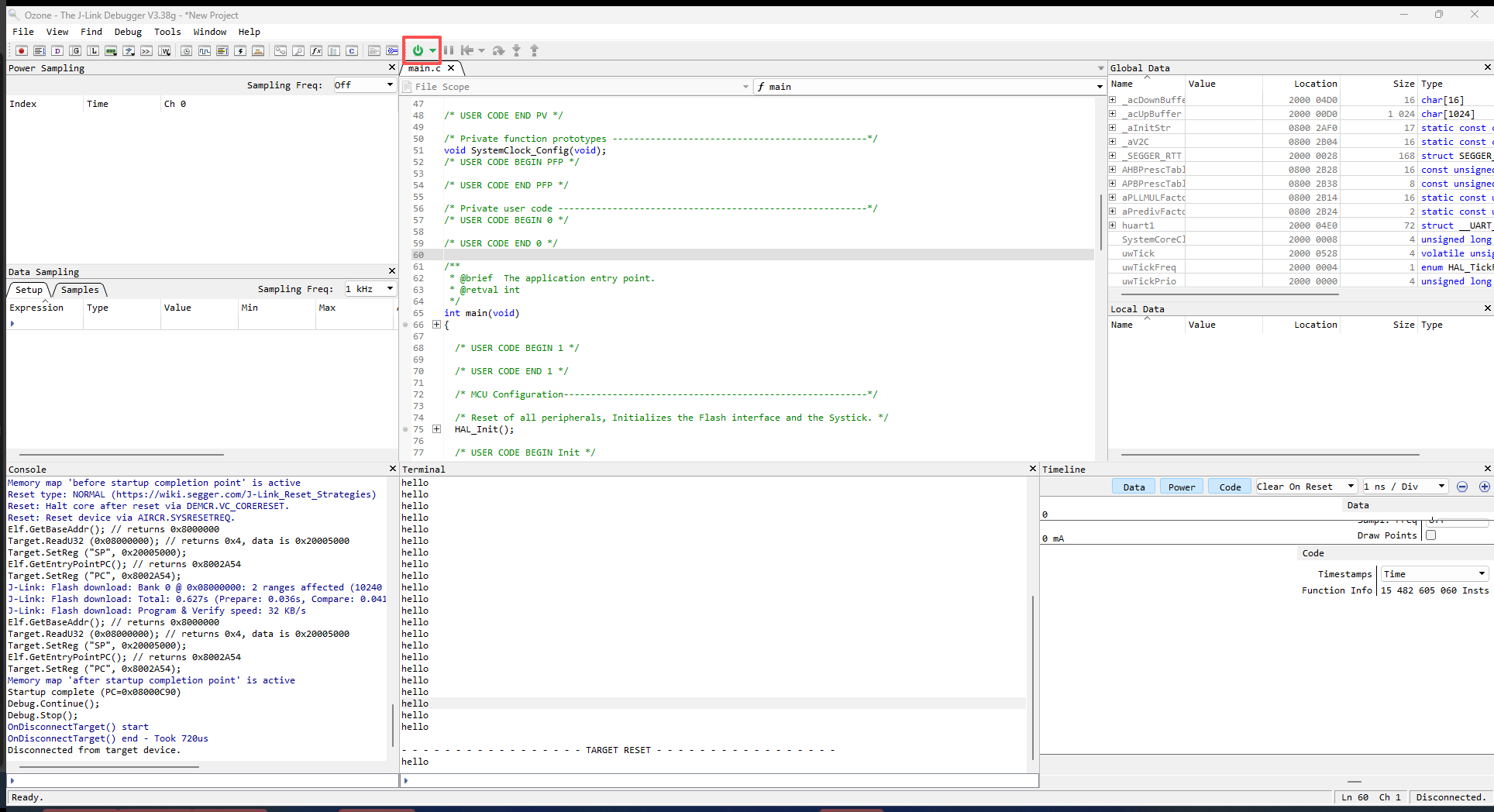Zoom out the Timeline with minus icon
Viewport: 1494px width, 812px height.
point(1462,487)
